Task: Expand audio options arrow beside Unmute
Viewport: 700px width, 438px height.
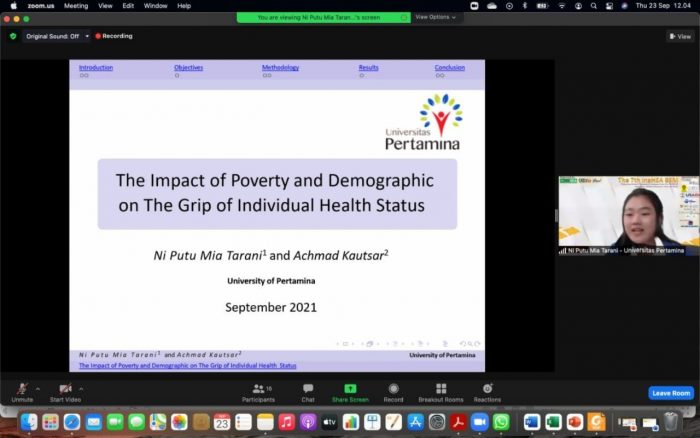Action: click(x=38, y=388)
